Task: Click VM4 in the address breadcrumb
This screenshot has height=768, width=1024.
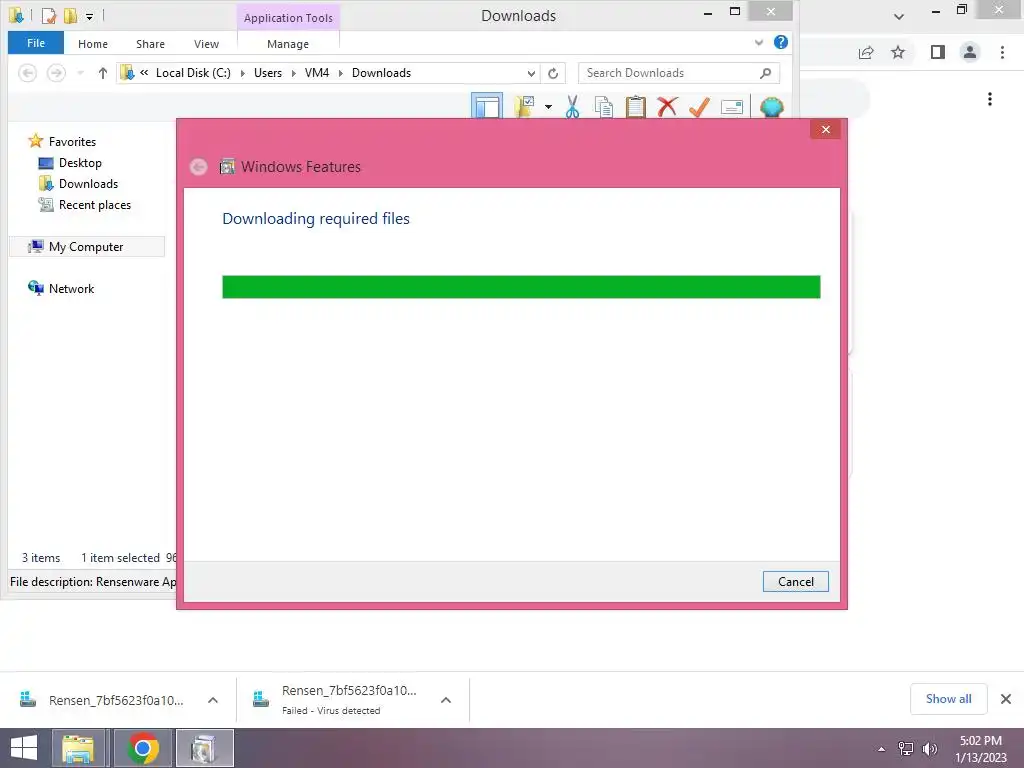Action: click(x=317, y=73)
